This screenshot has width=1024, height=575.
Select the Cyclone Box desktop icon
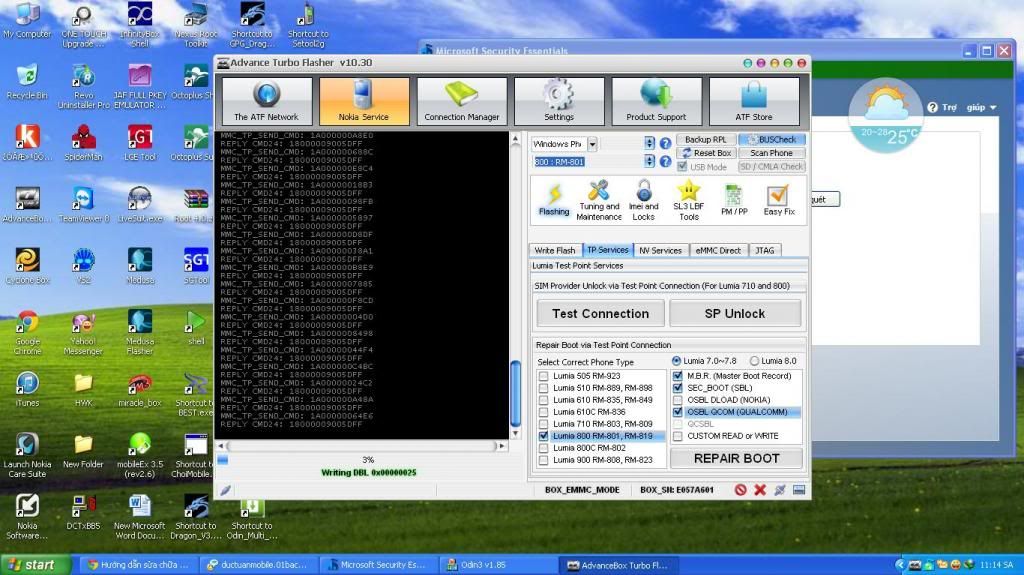point(27,266)
